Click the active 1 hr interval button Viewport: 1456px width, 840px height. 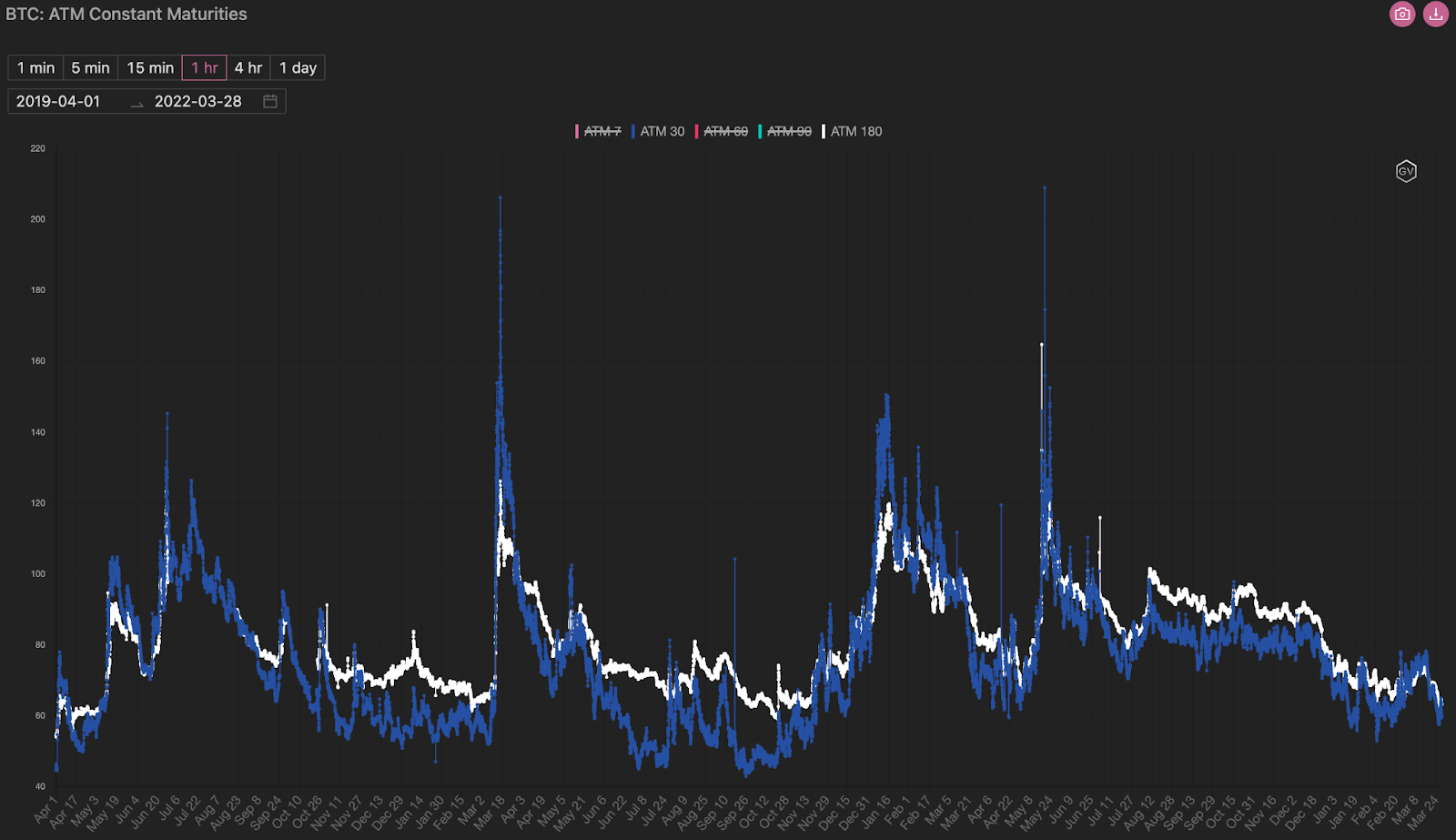204,68
